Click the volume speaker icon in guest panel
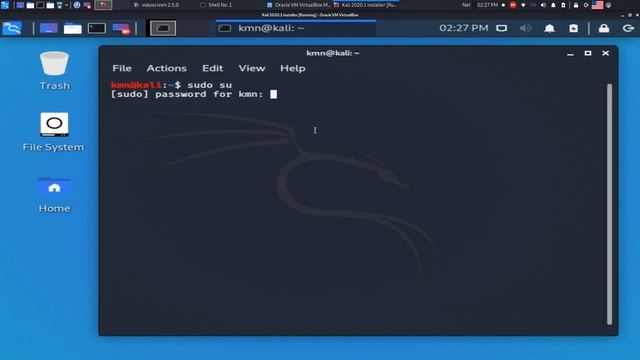Screen dimensions: 640x360 [x=526, y=28]
